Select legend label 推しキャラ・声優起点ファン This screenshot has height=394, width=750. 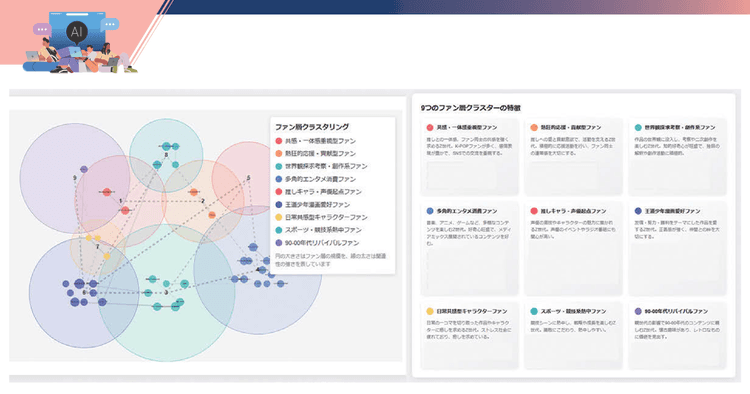323,192
